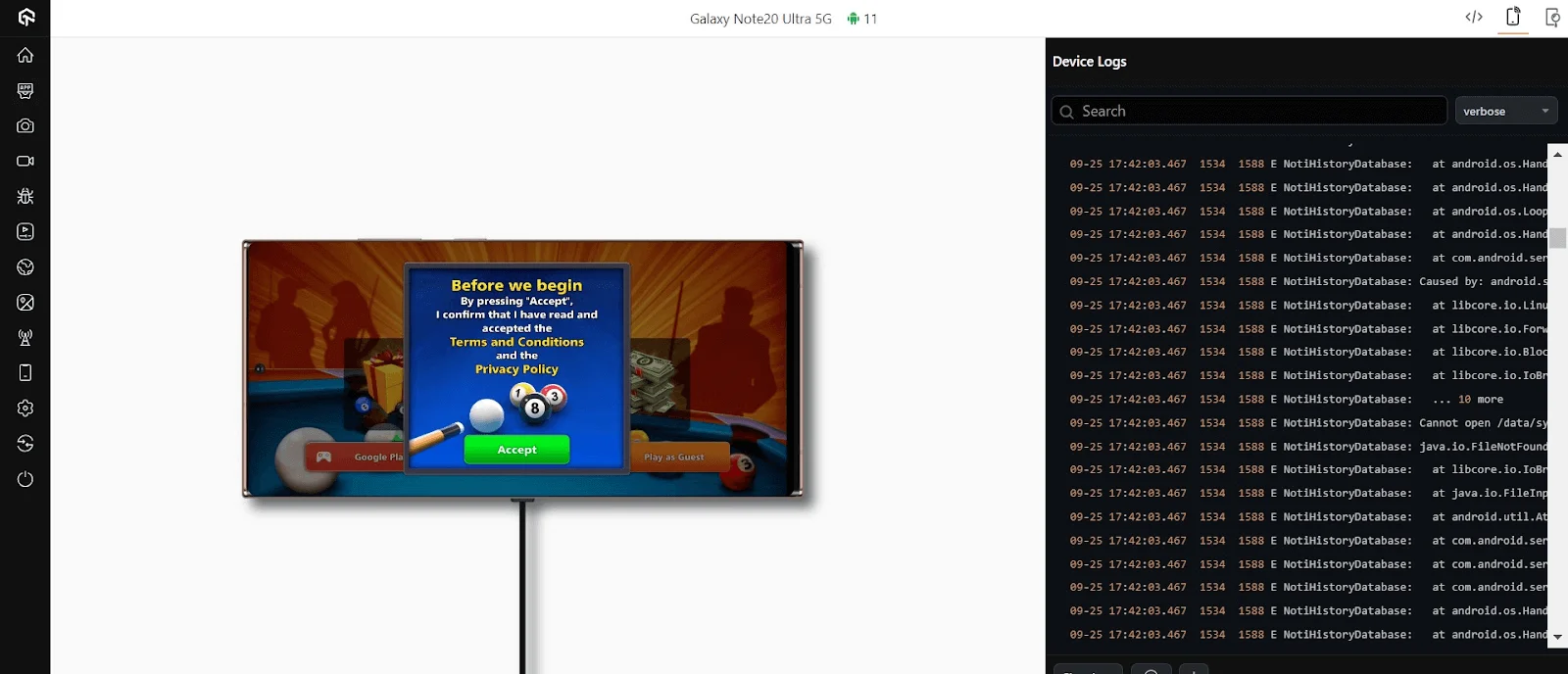Focus the Search logs input field

(1249, 111)
